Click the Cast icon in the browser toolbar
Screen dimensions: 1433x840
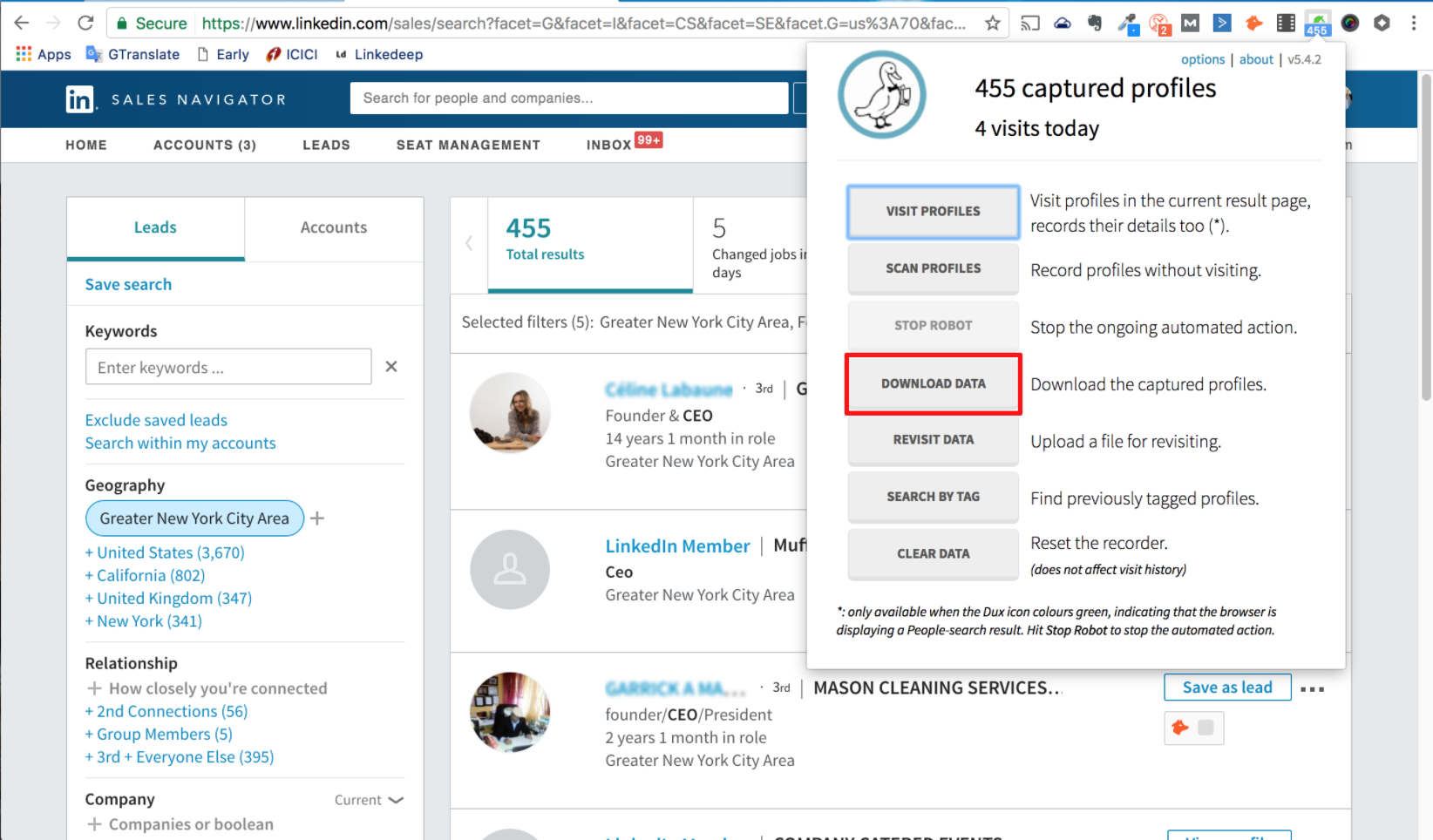(x=1030, y=24)
